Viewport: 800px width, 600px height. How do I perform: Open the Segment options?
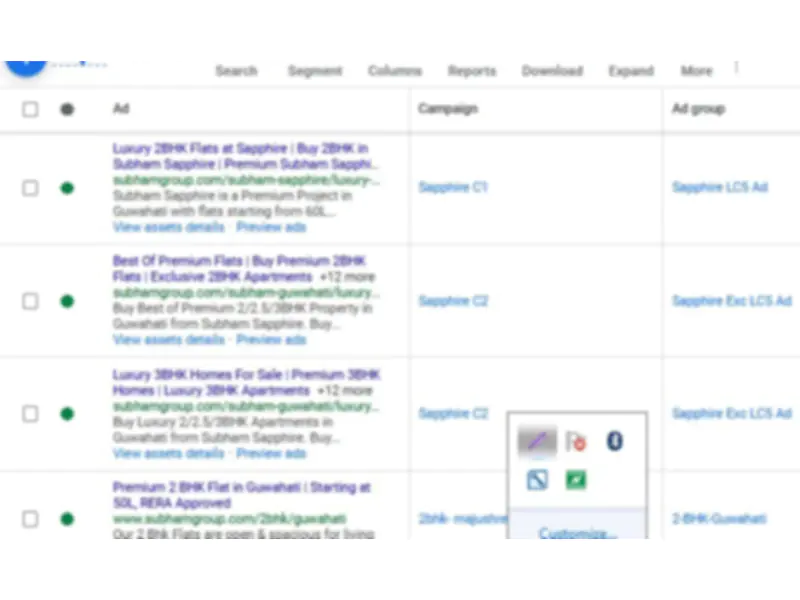[315, 71]
